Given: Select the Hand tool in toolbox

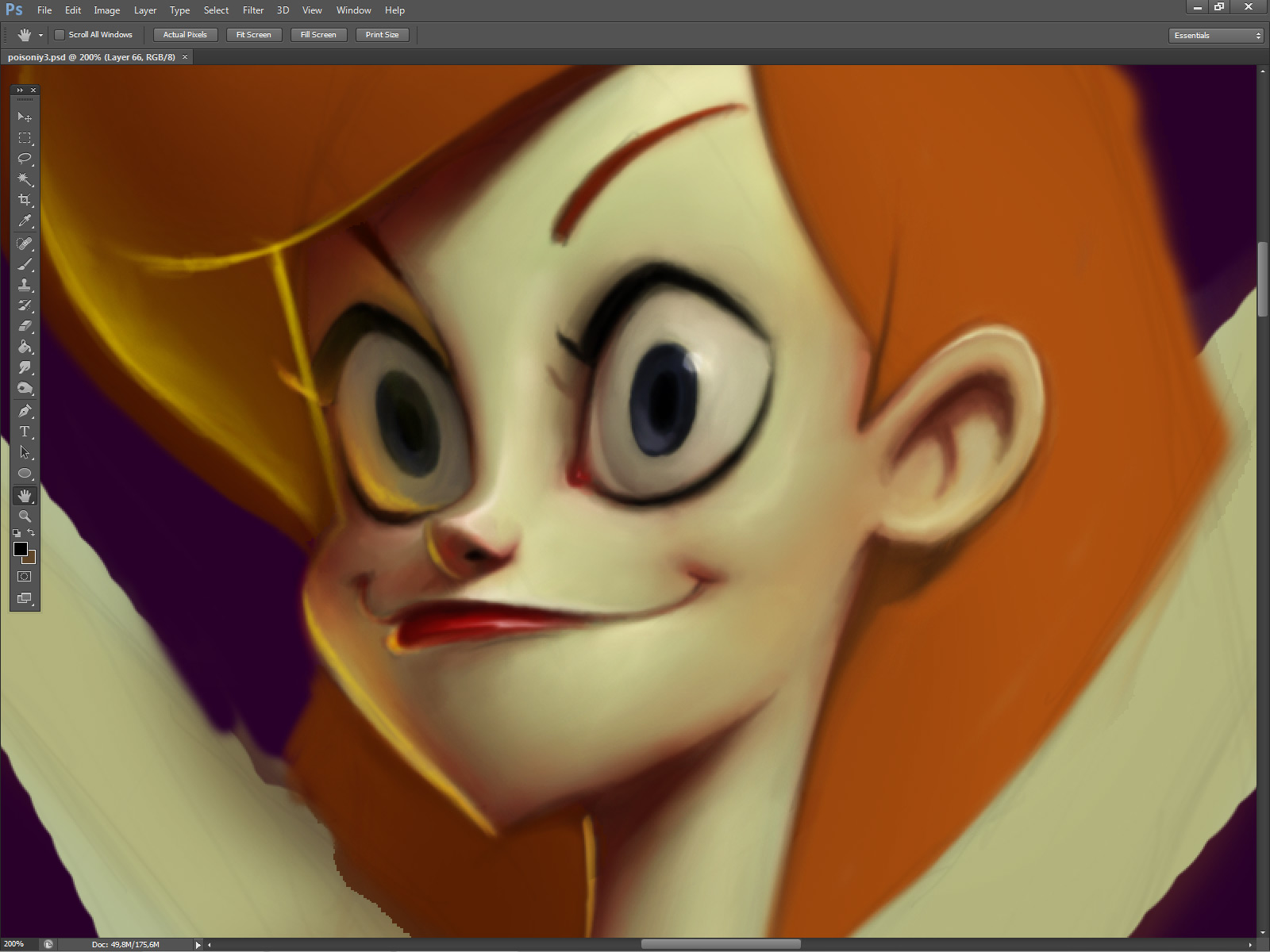Looking at the screenshot, I should coord(25,496).
